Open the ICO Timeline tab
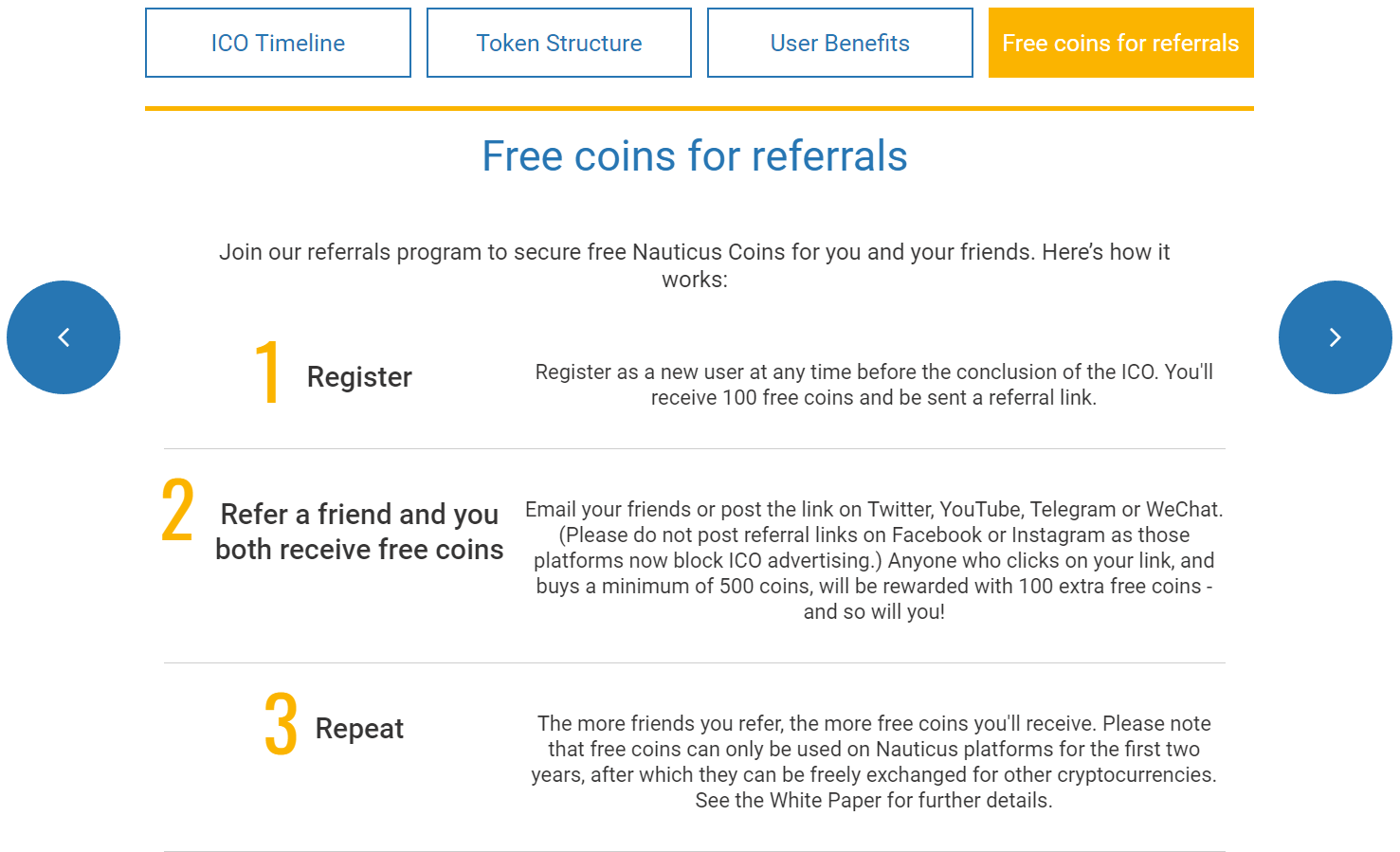Screen dimensions: 1400x852 278,43
